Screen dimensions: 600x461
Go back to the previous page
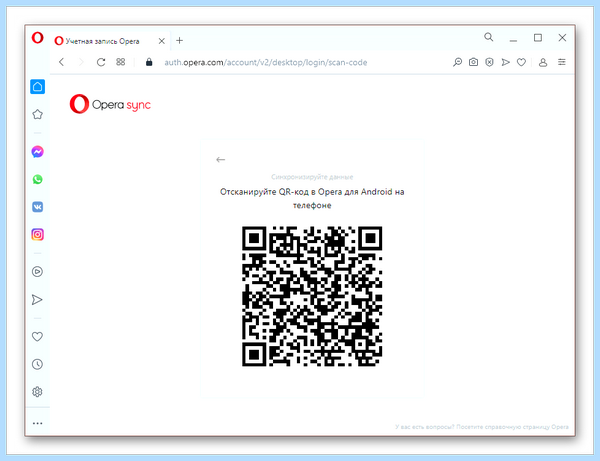[x=62, y=62]
